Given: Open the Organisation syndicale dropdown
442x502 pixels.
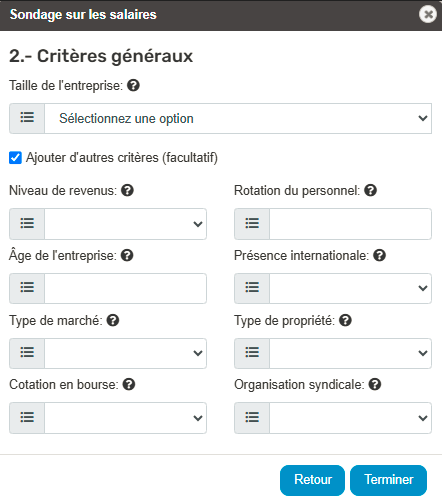Looking at the screenshot, I should pyautogui.click(x=350, y=418).
